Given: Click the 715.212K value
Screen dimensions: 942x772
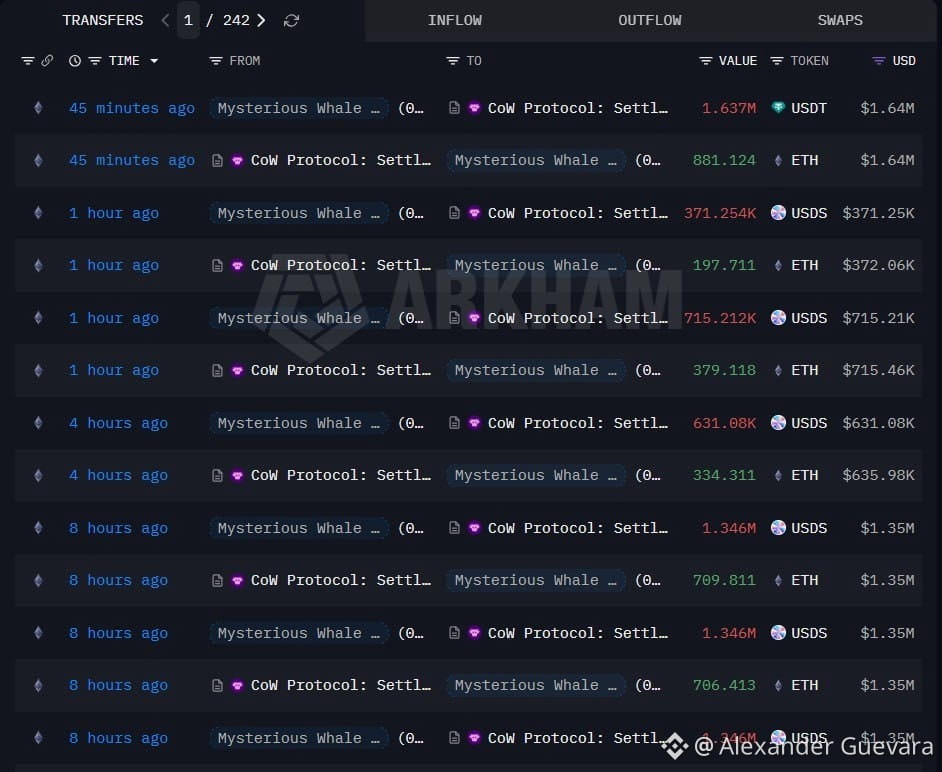Looking at the screenshot, I should (720, 318).
